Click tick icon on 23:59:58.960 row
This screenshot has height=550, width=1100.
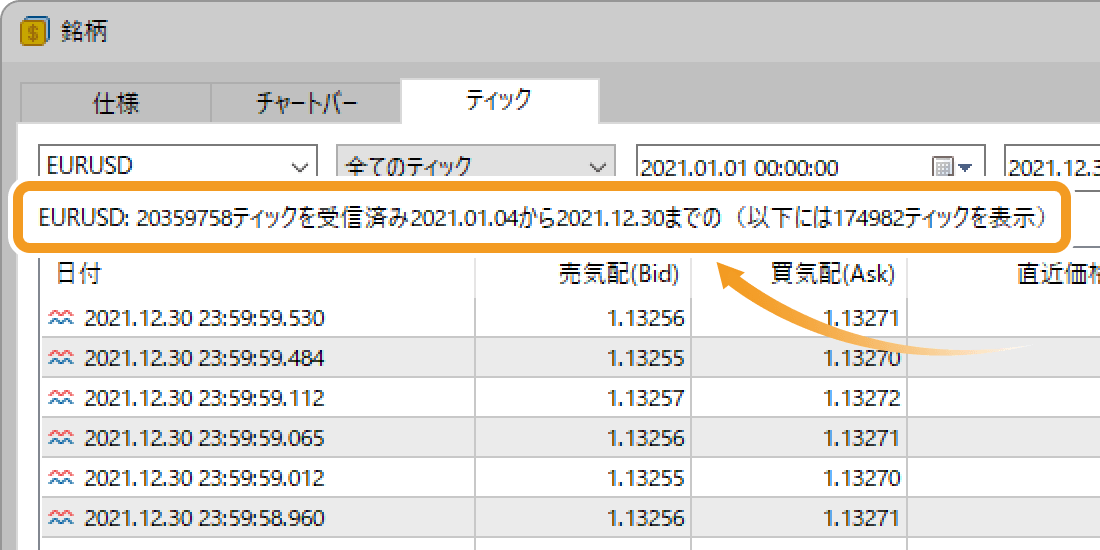point(61,519)
